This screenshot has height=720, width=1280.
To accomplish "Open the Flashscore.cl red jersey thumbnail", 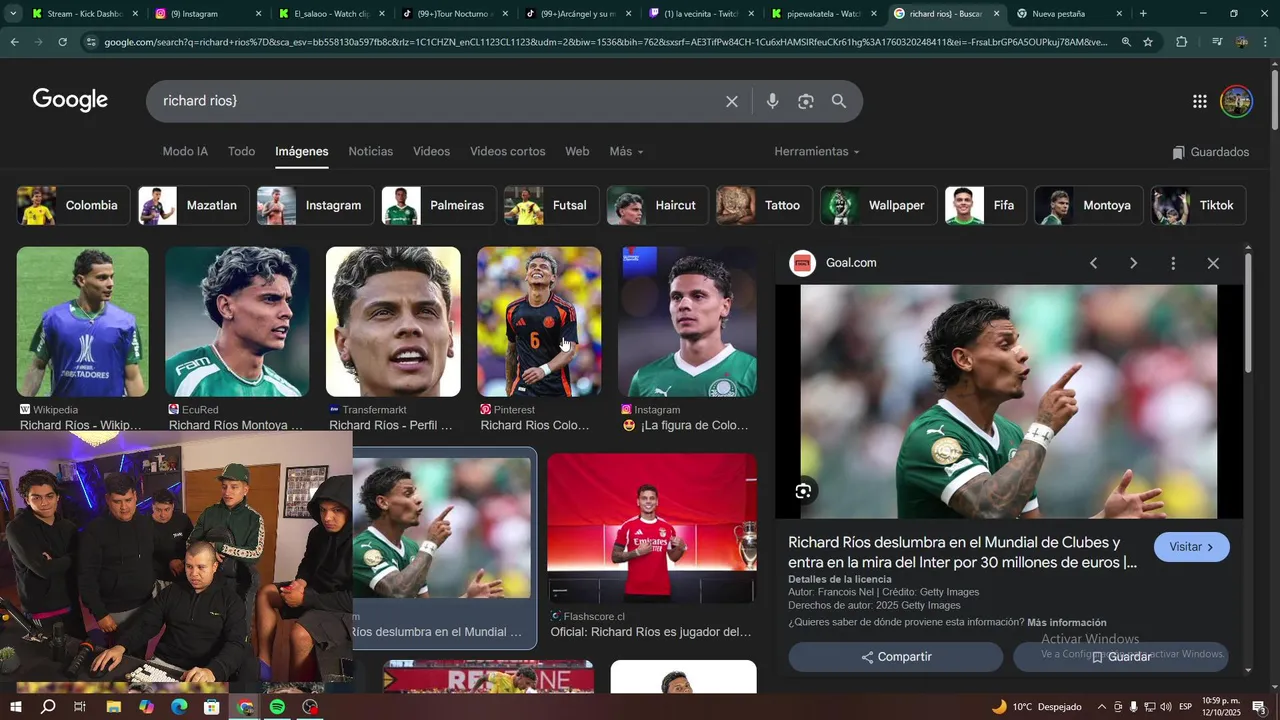I will [x=652, y=529].
